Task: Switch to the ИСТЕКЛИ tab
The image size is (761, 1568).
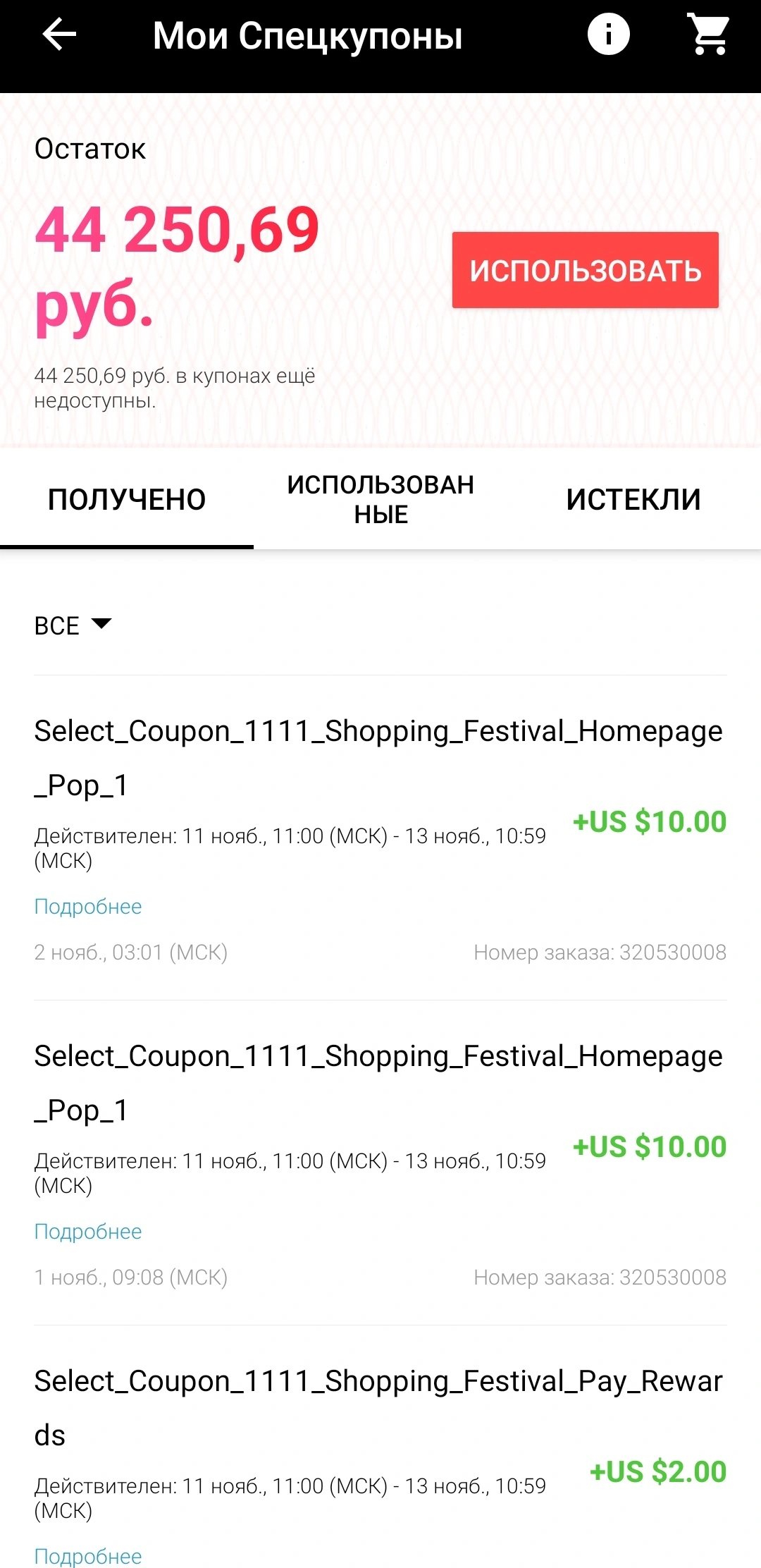Action: 633,499
